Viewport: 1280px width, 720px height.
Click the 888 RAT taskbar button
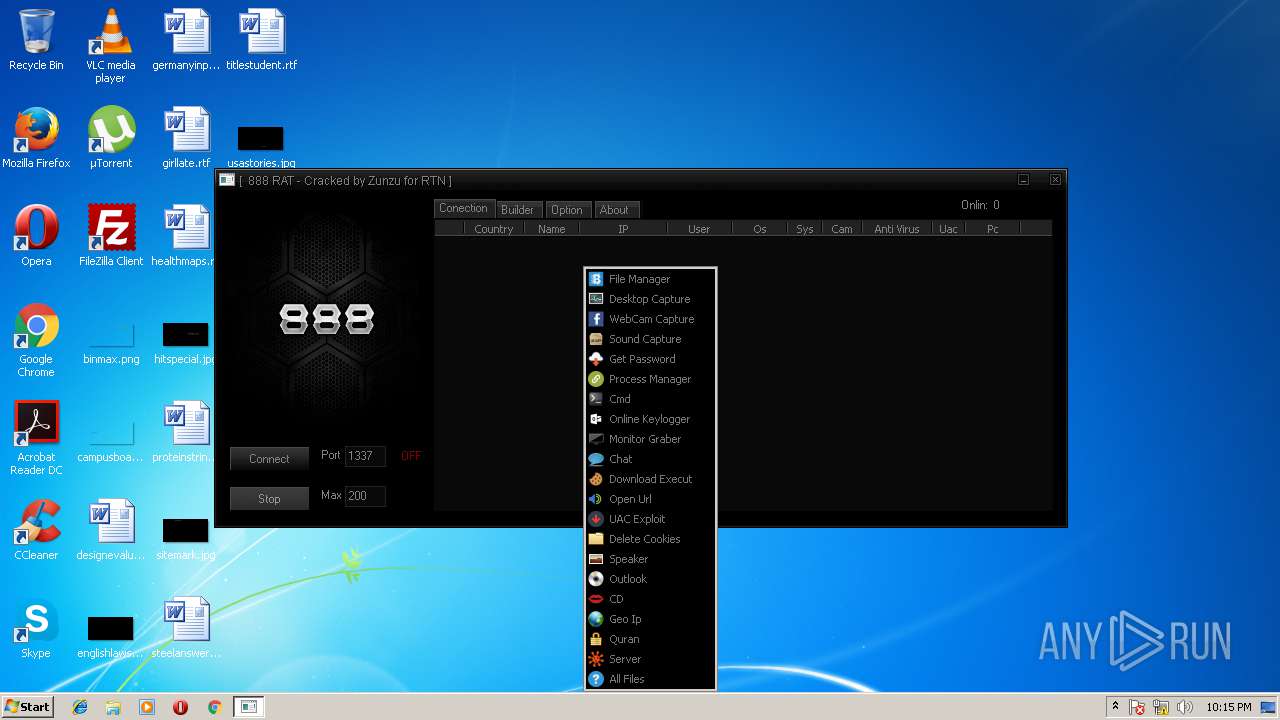point(249,707)
